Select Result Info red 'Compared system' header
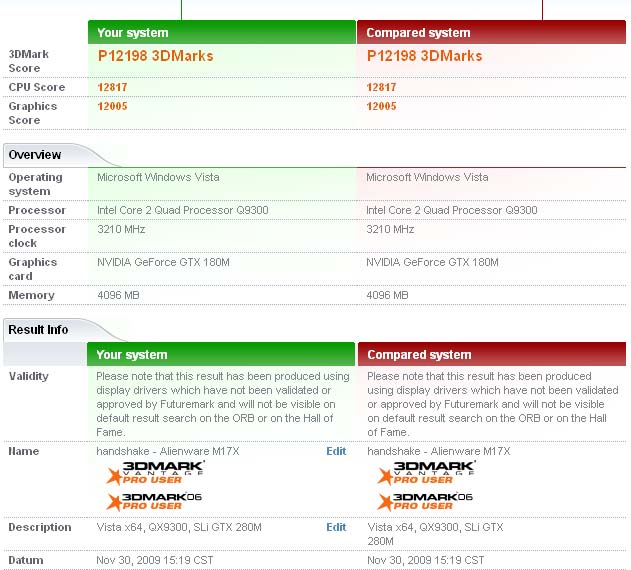The image size is (631, 570). pos(492,354)
